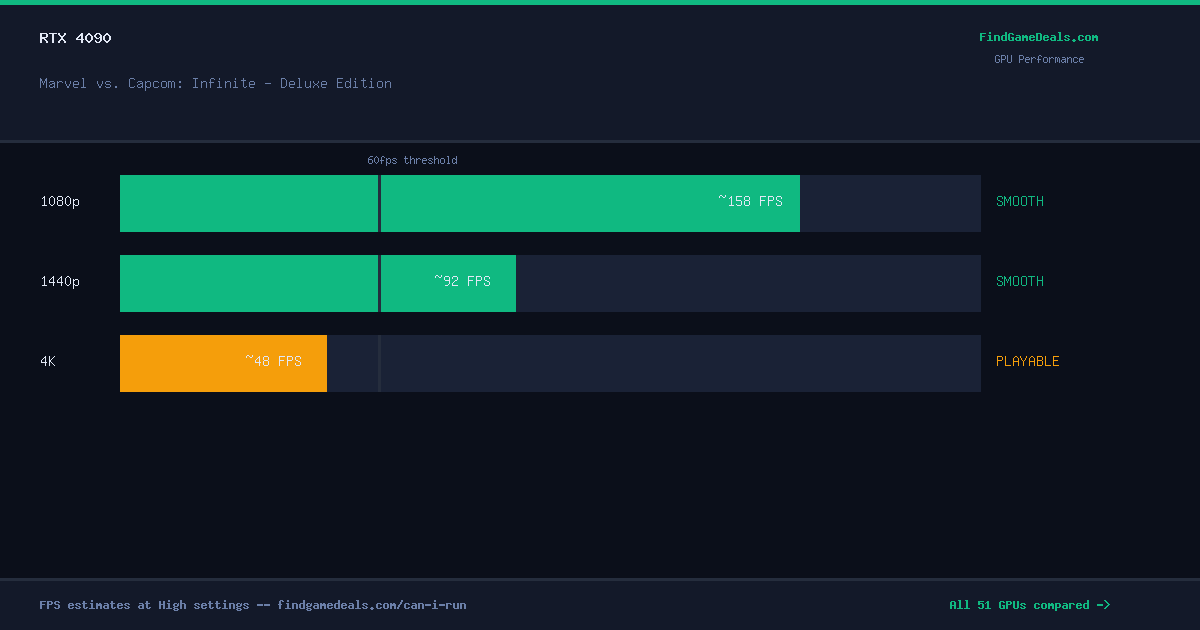Click the FindGameDeals.com site link
The image size is (1200, 630).
click(x=1038, y=37)
